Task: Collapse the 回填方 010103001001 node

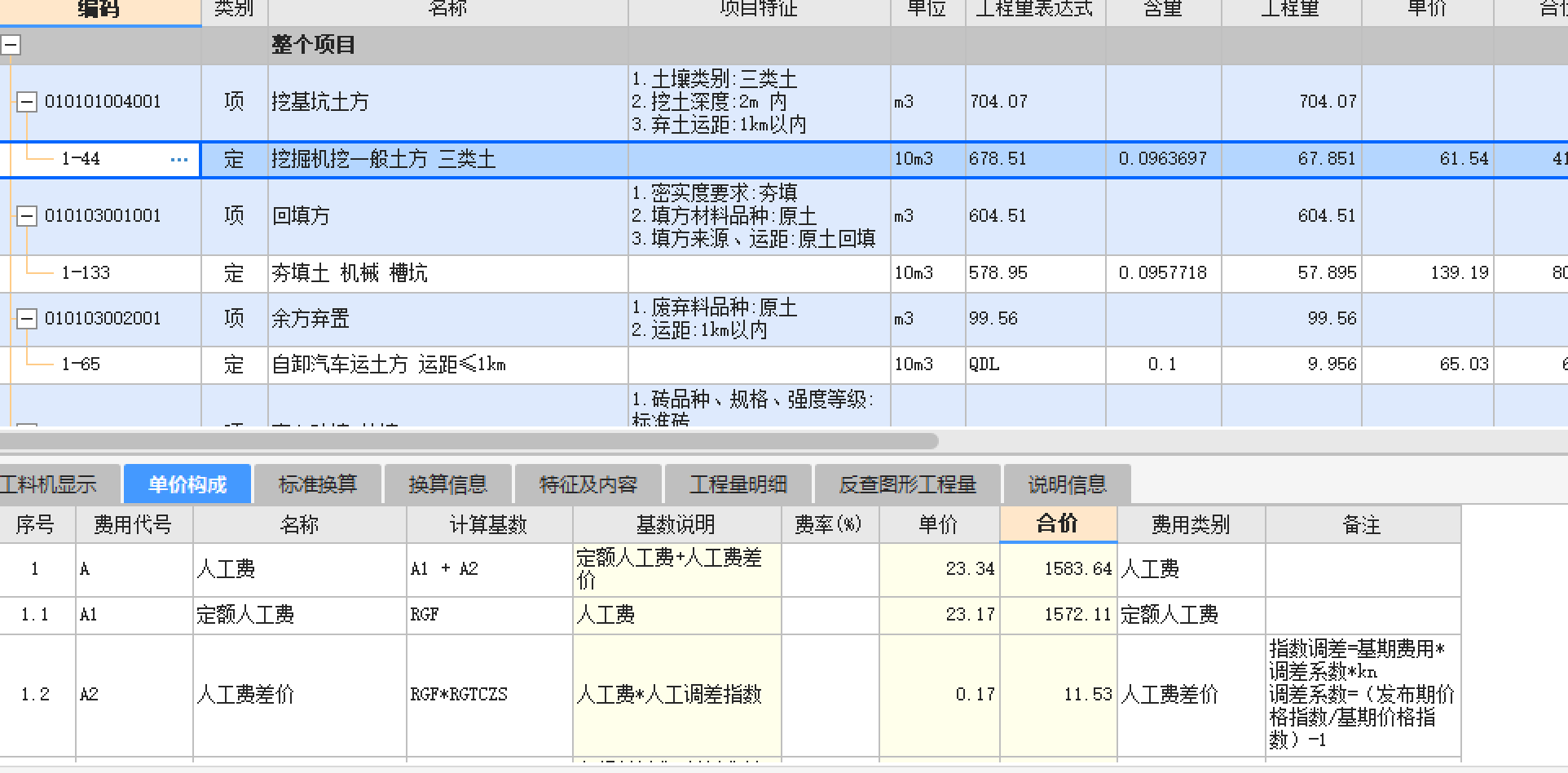Action: (27, 215)
